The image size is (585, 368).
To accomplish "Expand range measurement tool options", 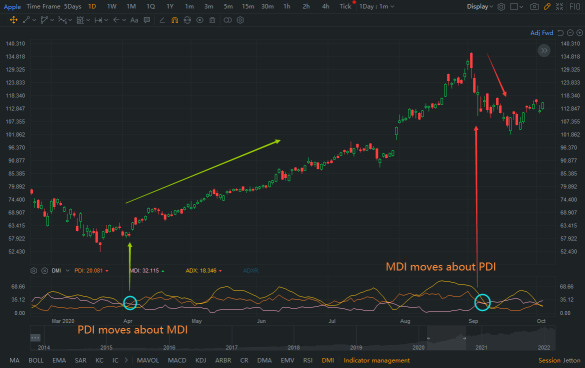I will tap(106, 20).
